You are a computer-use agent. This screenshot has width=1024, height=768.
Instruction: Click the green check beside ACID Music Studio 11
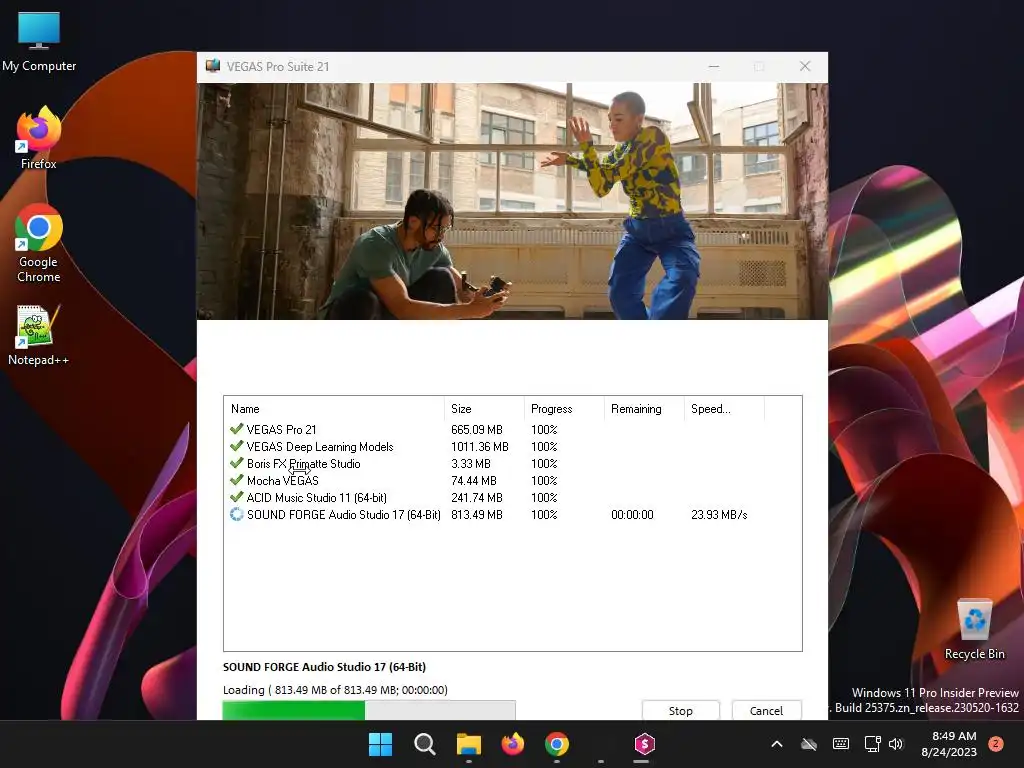coord(236,497)
